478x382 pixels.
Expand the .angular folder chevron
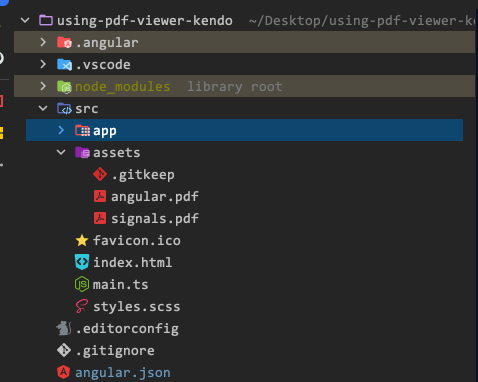43,42
